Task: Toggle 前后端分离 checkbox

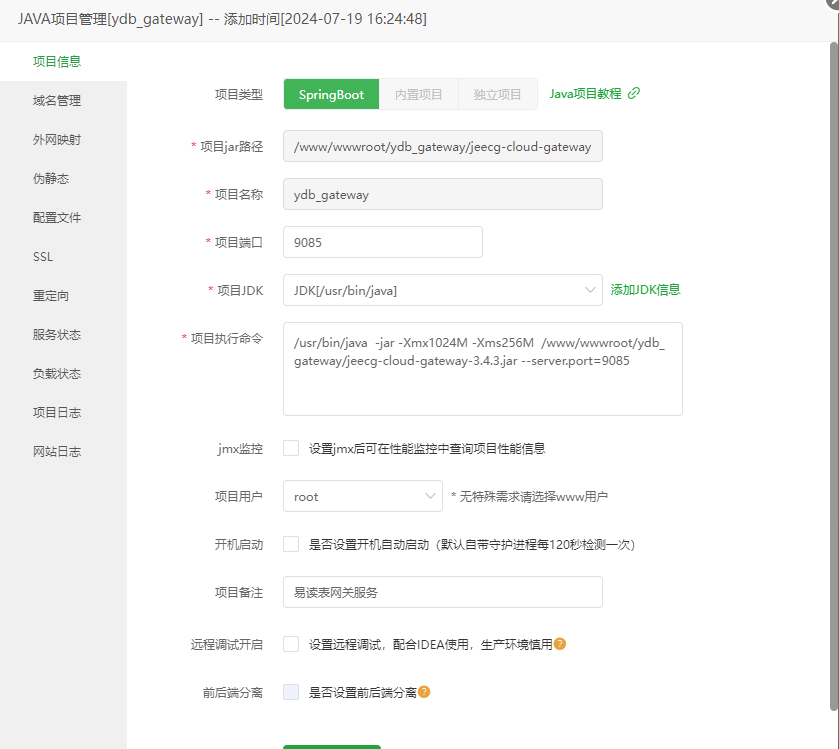Action: 291,692
